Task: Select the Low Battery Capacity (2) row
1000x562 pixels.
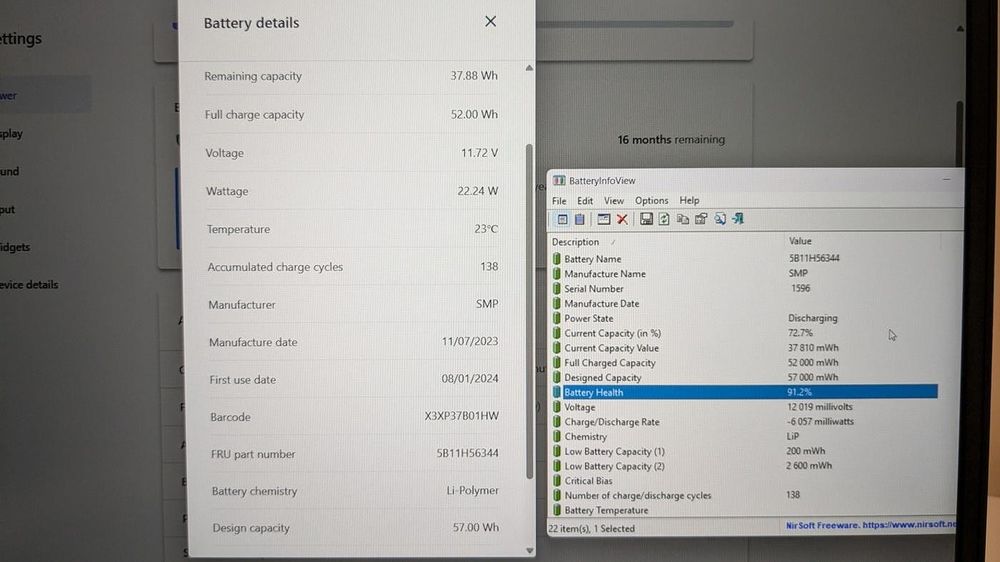Action: coord(744,466)
